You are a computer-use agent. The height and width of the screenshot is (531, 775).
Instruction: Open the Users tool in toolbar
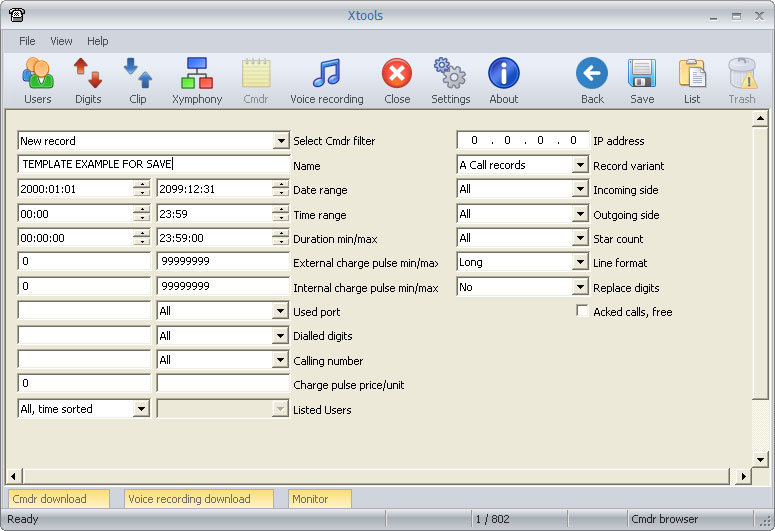coord(37,80)
